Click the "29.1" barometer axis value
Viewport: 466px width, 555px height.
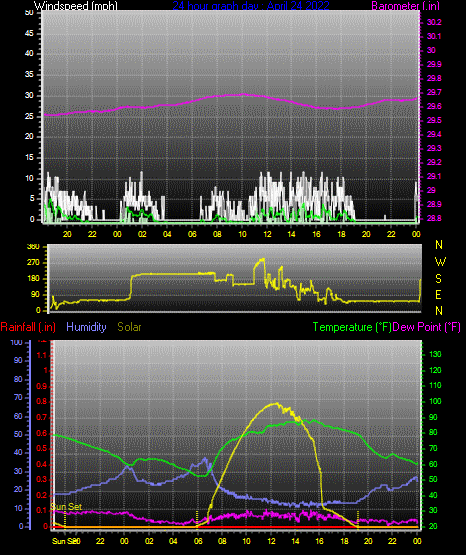[x=434, y=176]
